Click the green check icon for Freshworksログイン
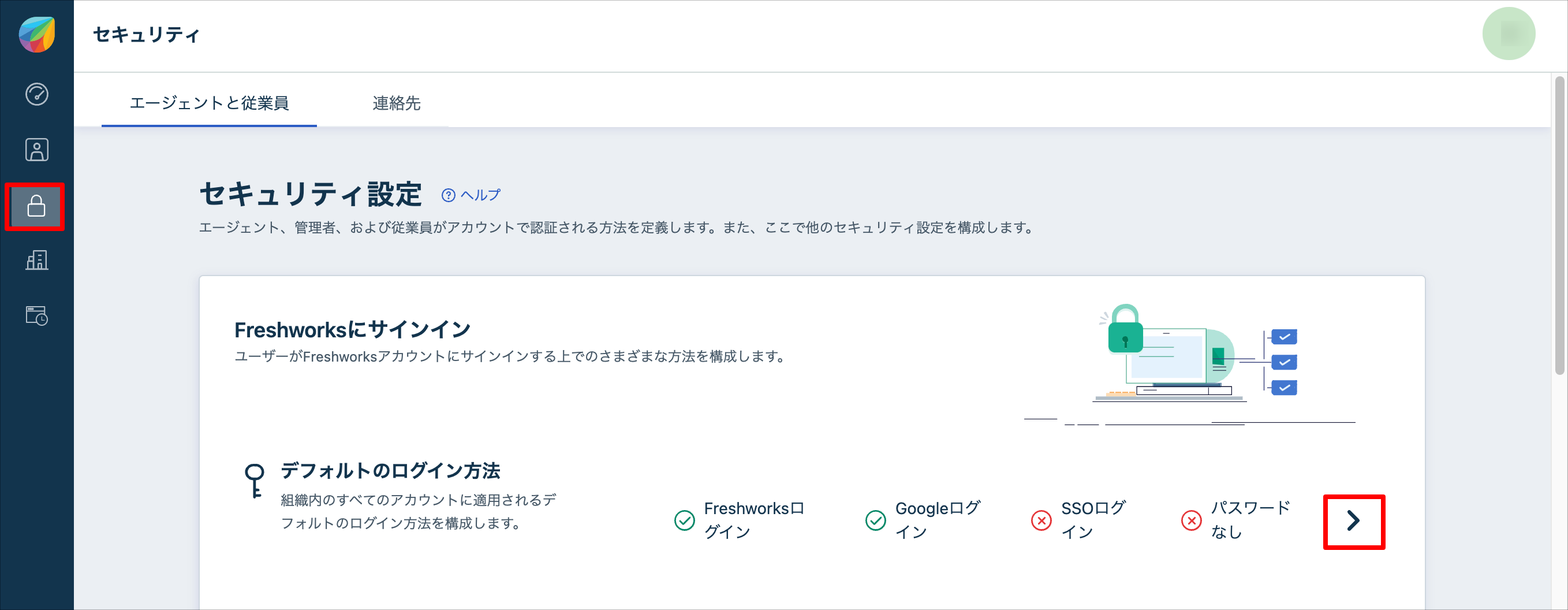Image resolution: width=1568 pixels, height=610 pixels. [x=684, y=520]
